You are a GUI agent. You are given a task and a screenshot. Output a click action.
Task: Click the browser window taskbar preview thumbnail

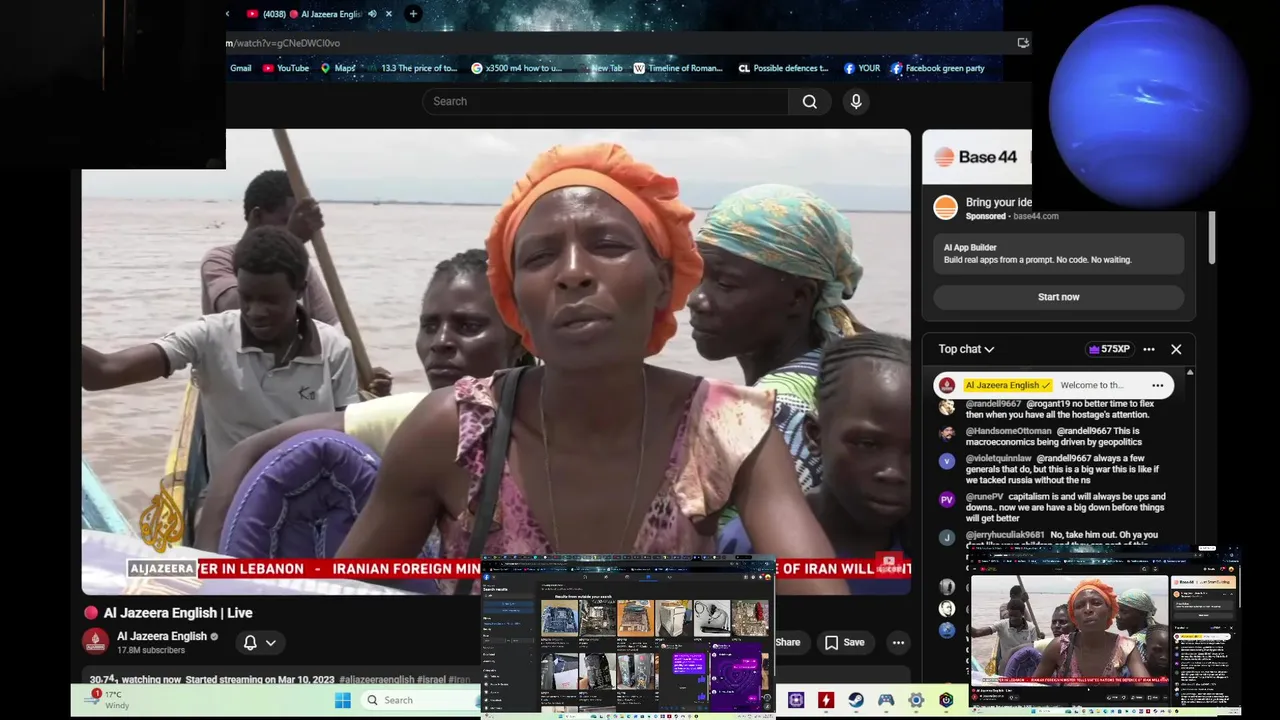point(628,637)
